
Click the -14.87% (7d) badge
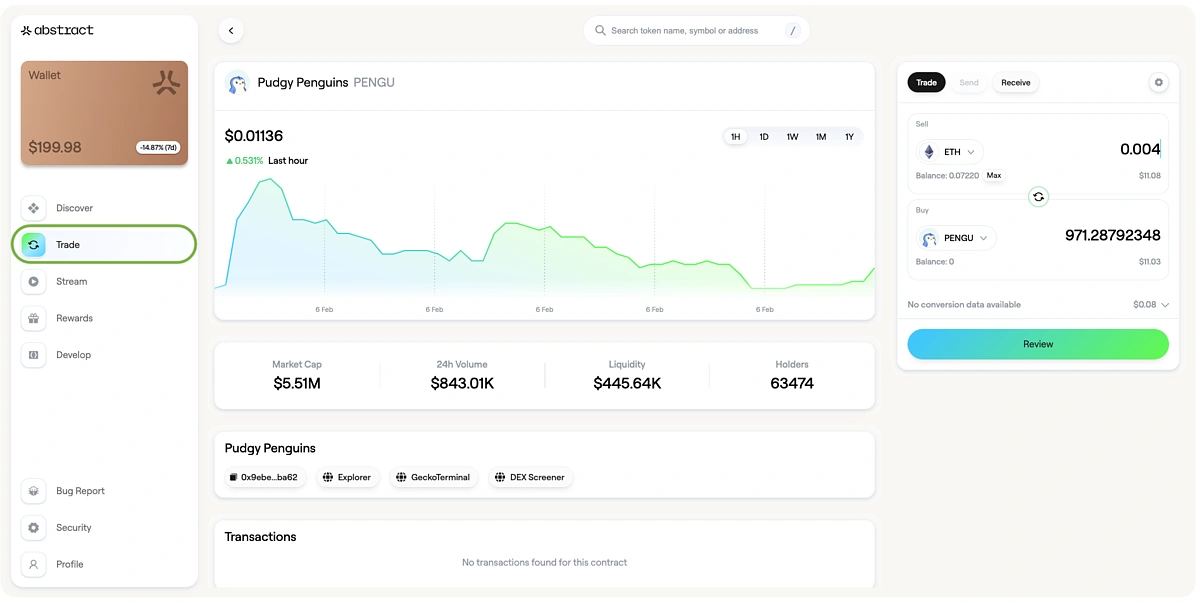pos(158,148)
